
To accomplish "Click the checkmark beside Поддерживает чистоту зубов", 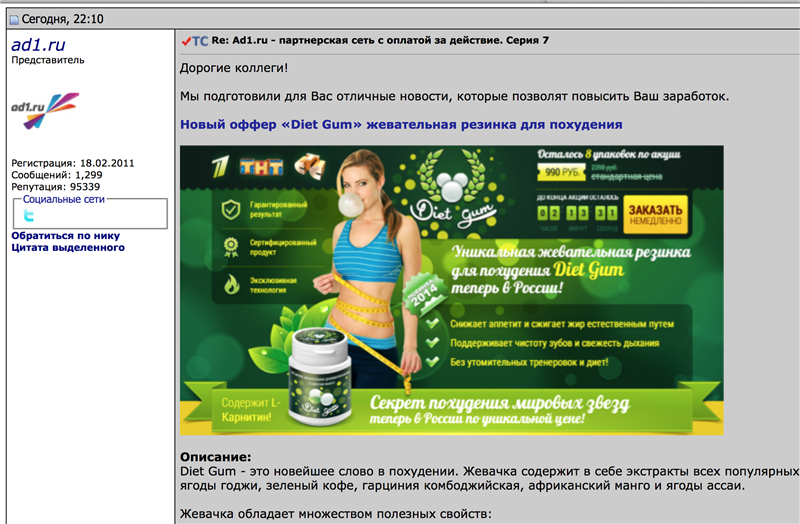I will click(432, 342).
